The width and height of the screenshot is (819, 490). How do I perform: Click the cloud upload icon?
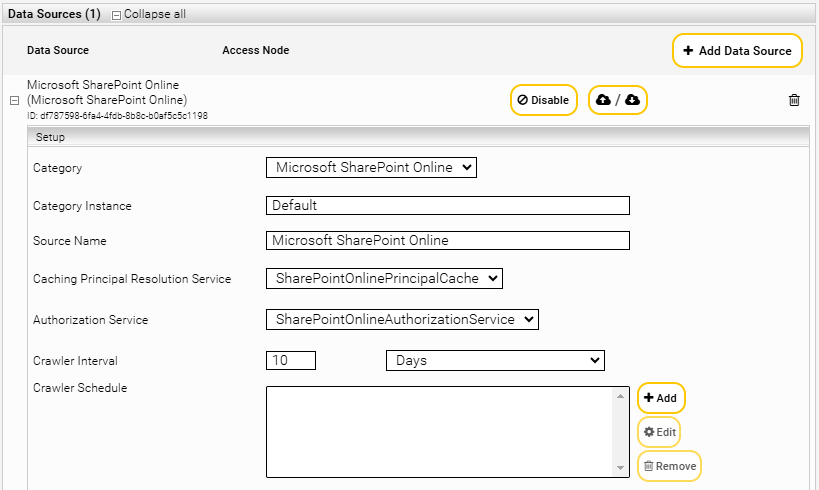pyautogui.click(x=603, y=100)
